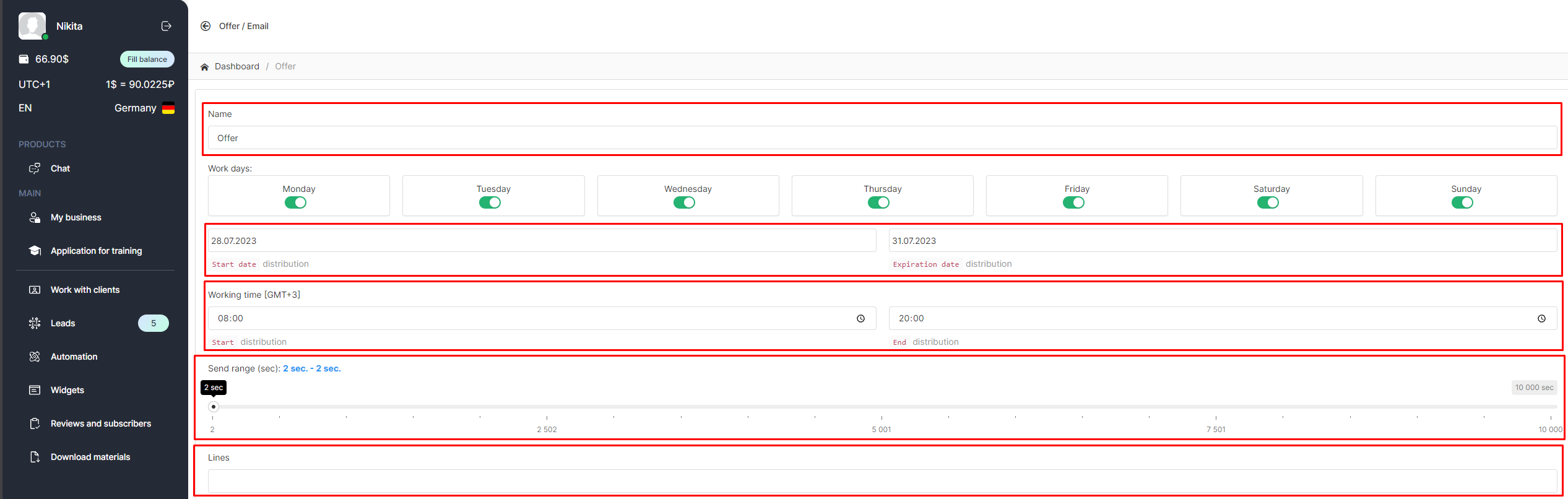Click the Widgets icon in sidebar

point(35,390)
